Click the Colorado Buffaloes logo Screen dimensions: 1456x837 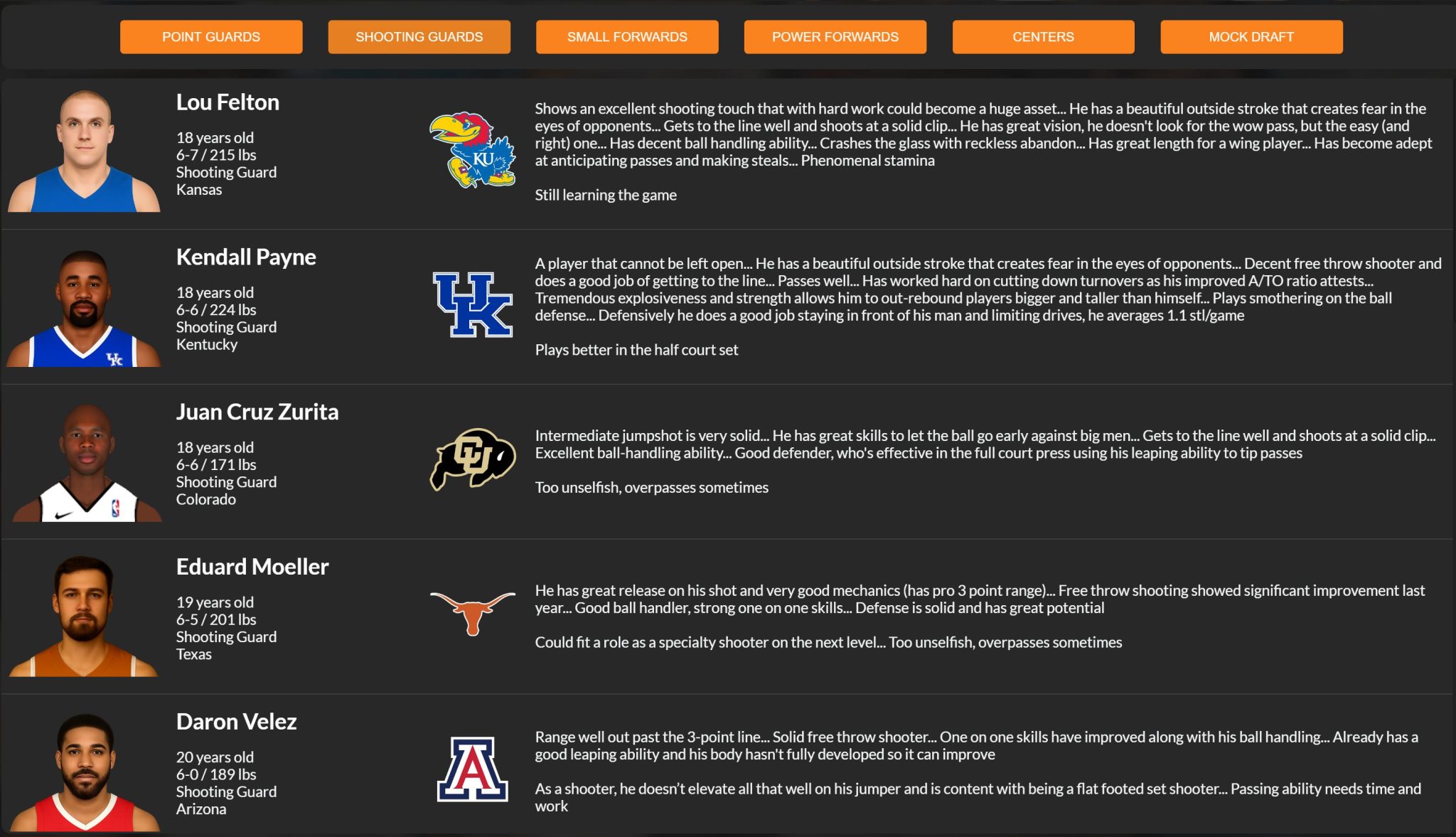[x=473, y=459]
